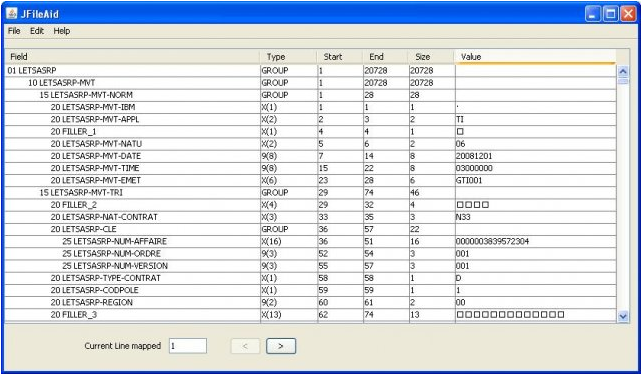This screenshot has width=642, height=375.
Task: Click the value D in TYPE-CONTRAT row
Action: [458, 278]
